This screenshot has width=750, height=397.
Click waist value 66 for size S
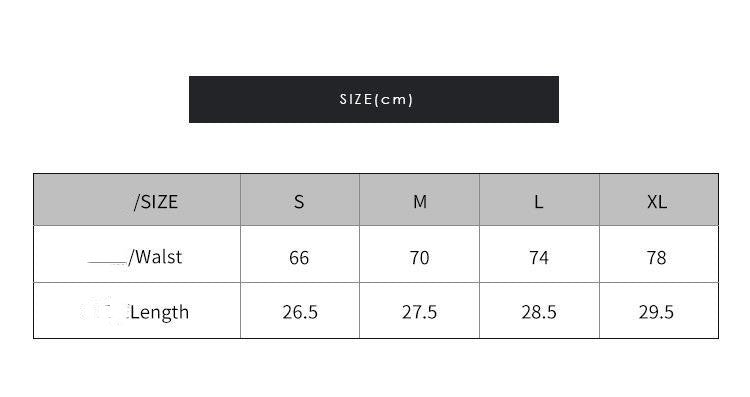tap(299, 258)
